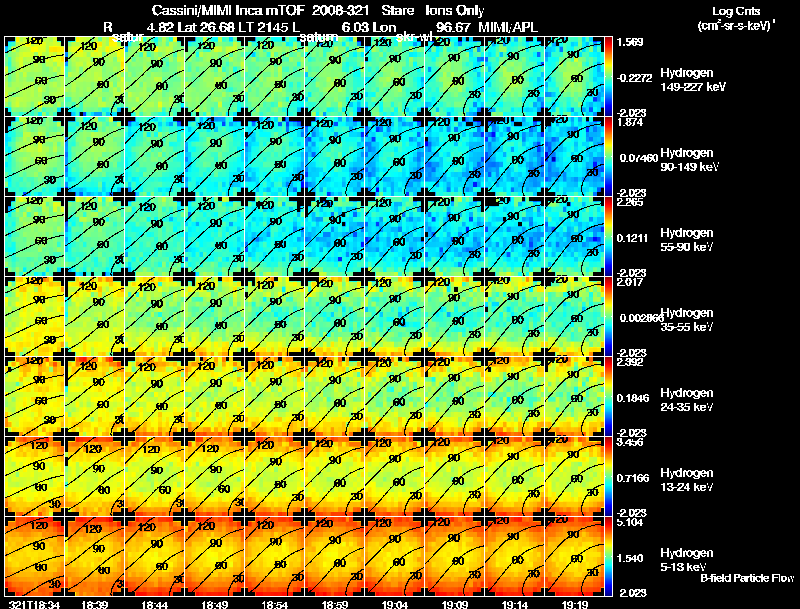Click the color bar for Hydrogen 24-35 keV
This screenshot has height=609, width=800.
pos(609,397)
